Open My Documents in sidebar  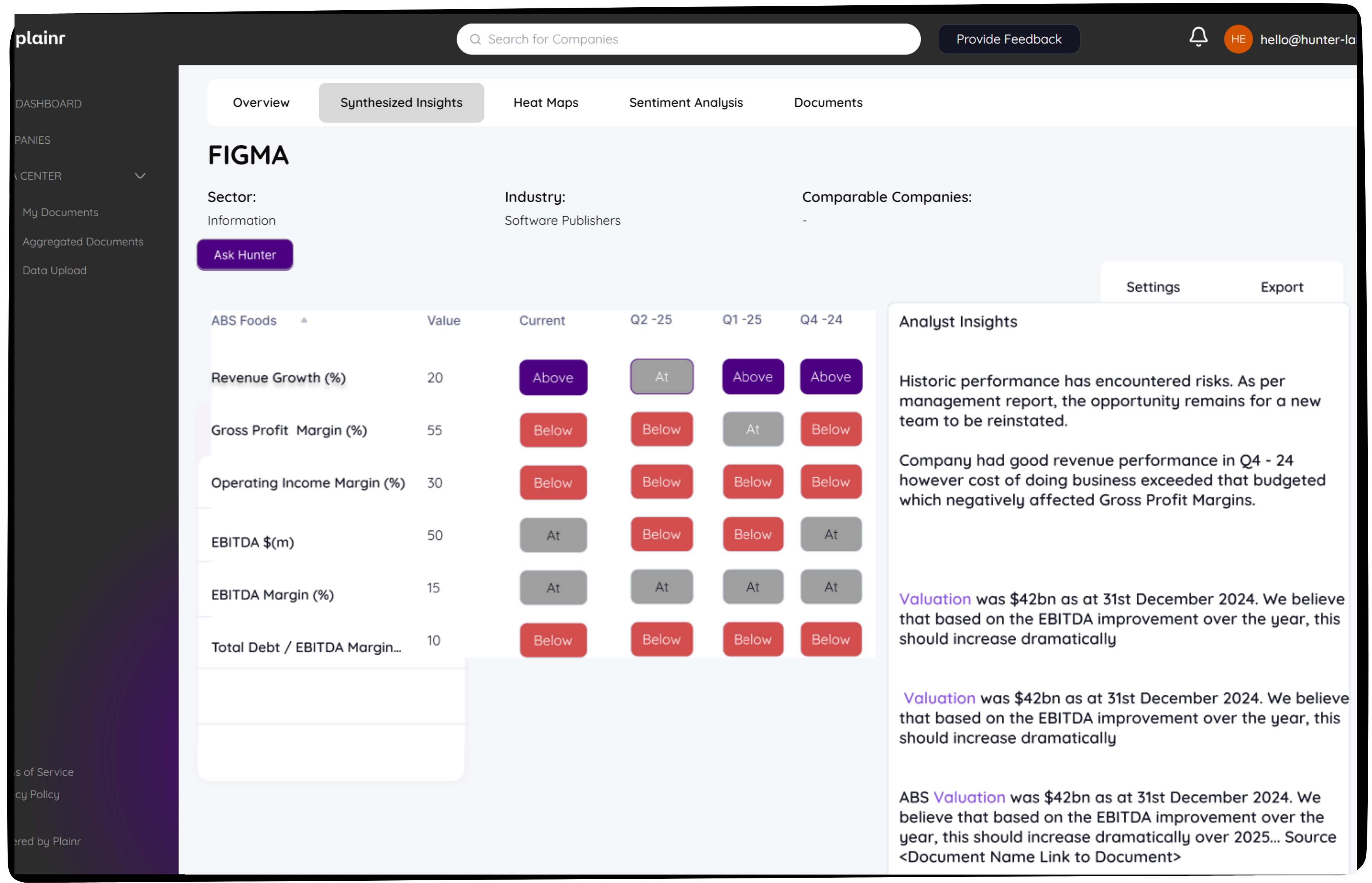pos(60,212)
